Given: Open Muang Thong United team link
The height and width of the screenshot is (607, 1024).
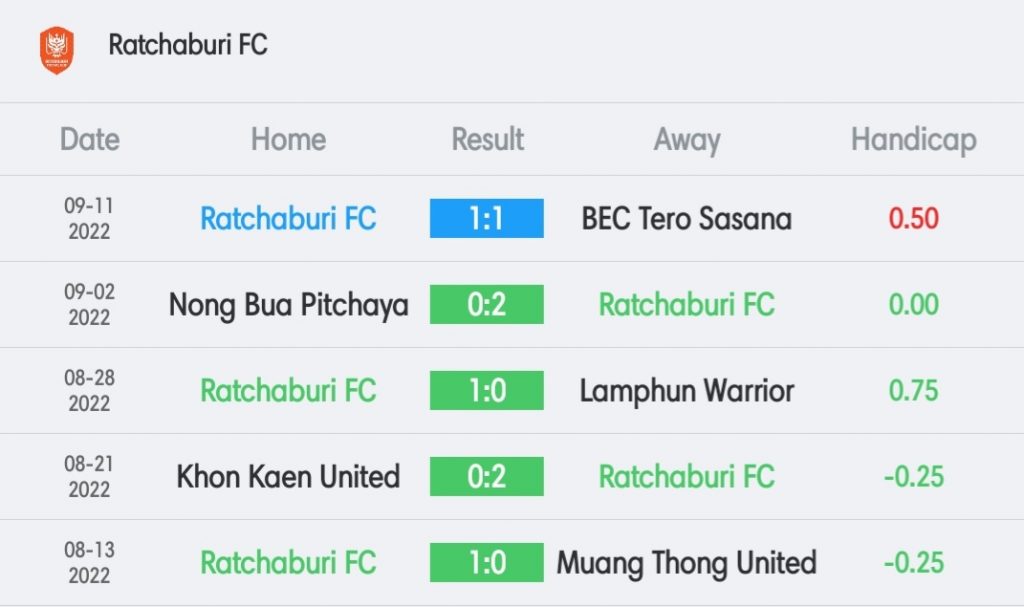Looking at the screenshot, I should [x=686, y=563].
